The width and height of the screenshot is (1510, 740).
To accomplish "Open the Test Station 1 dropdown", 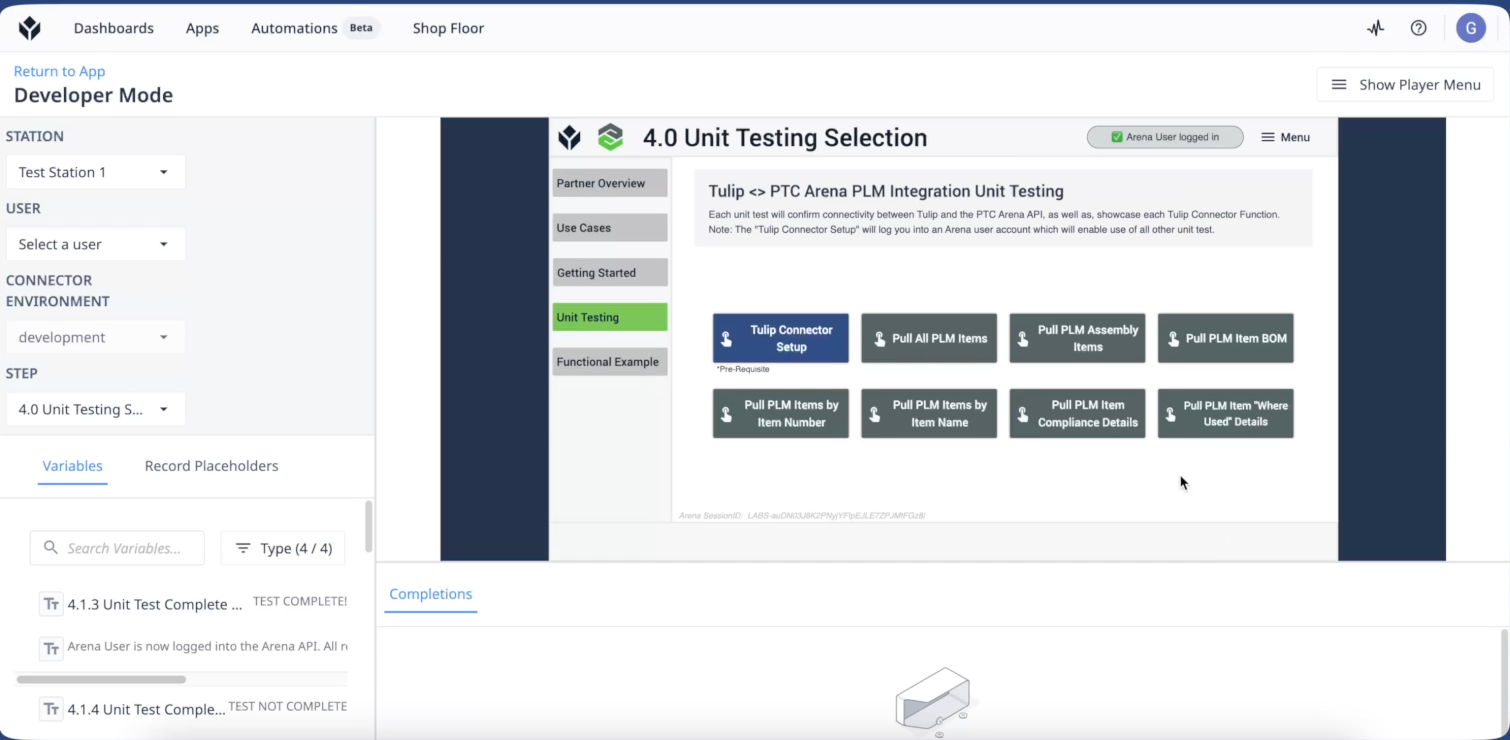I will (x=95, y=171).
